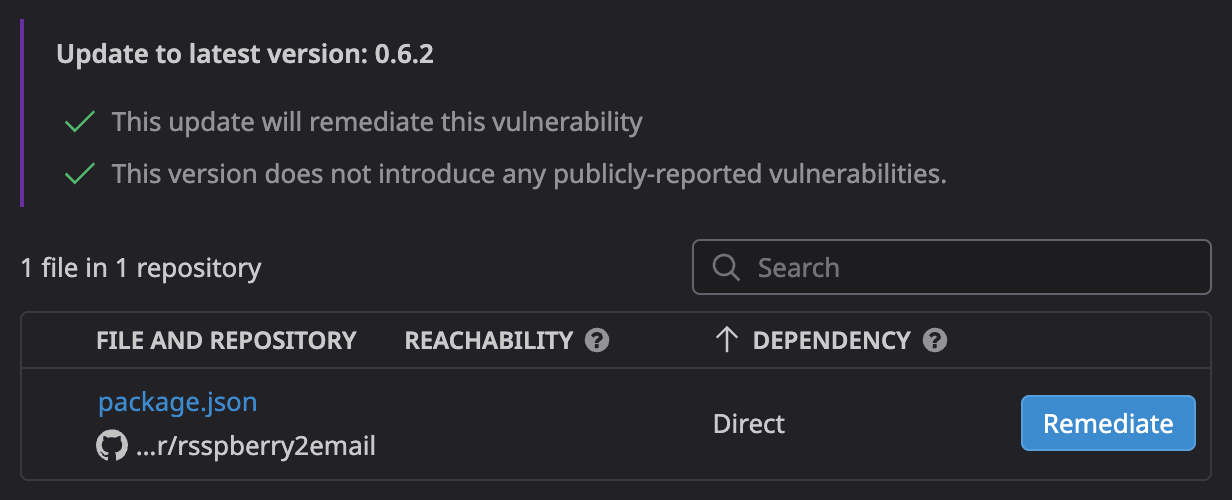Click the Direct dependency cell

coord(749,423)
